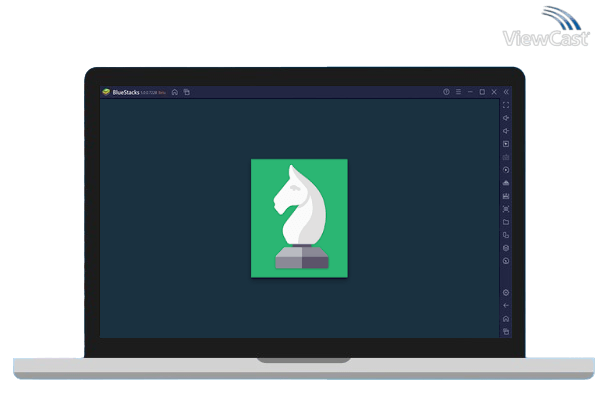Click the circular play sidebar icon

506,170
